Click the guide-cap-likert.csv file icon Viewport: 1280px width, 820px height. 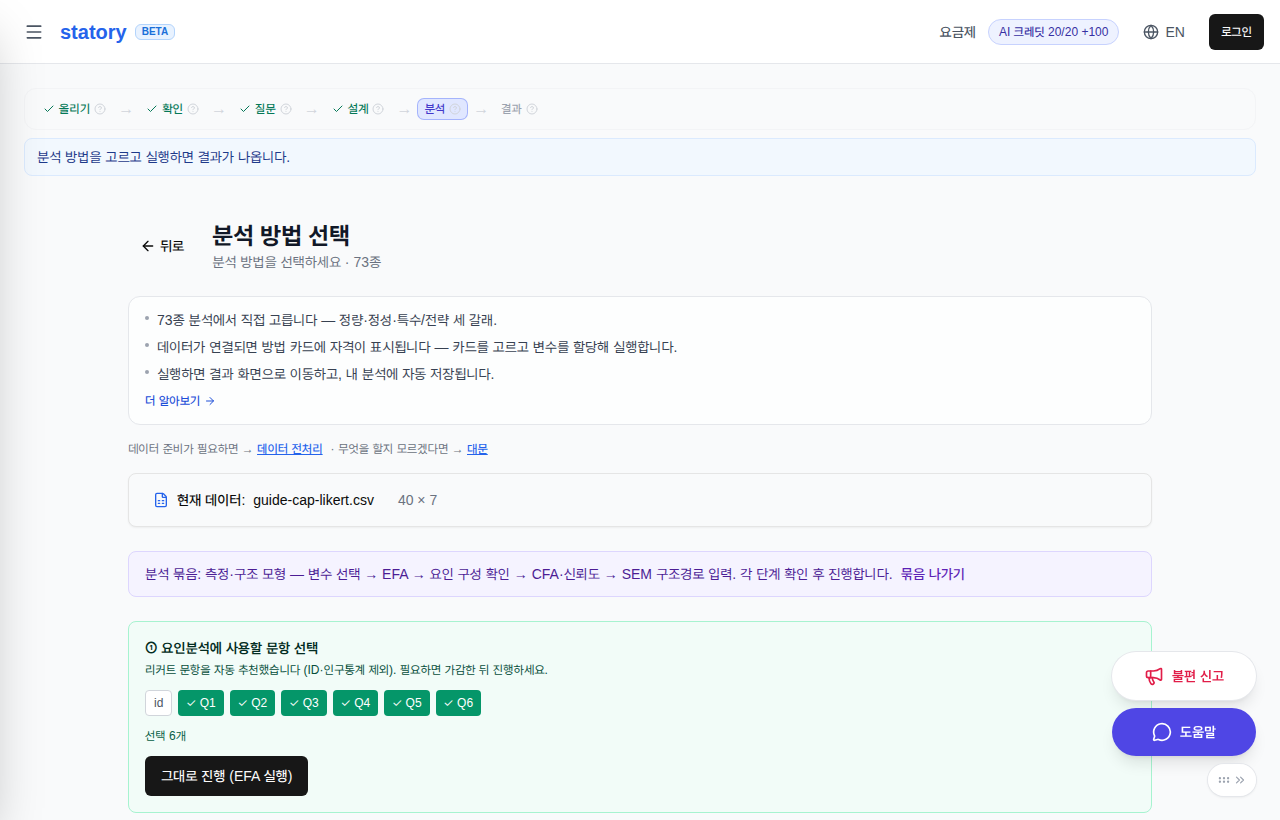click(x=161, y=500)
